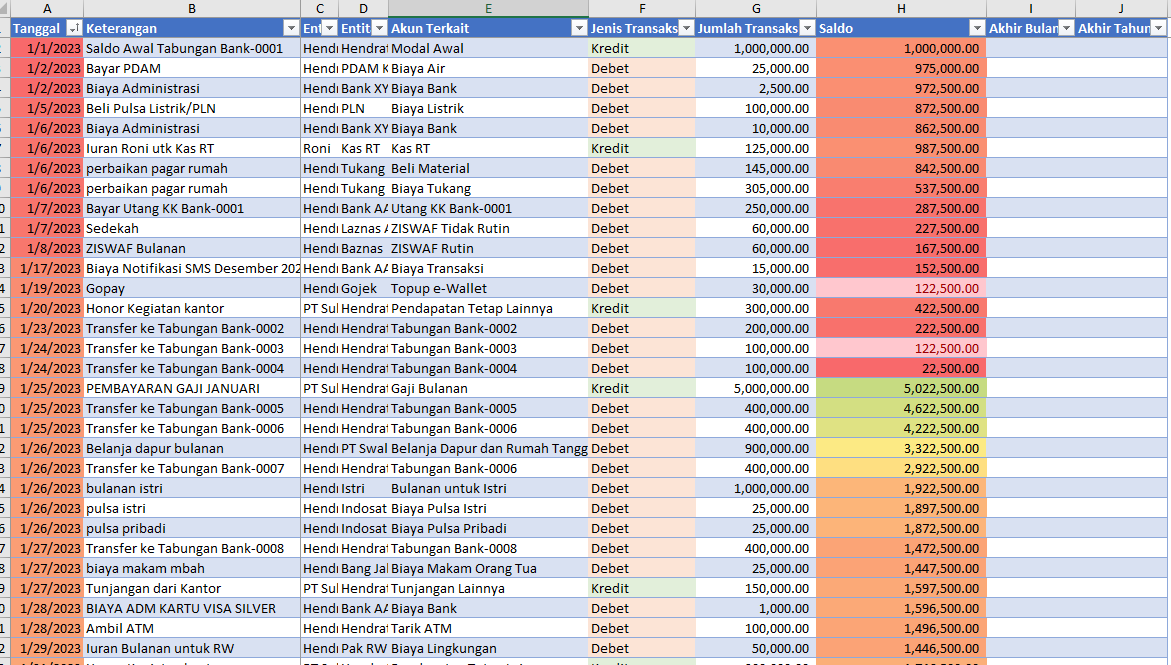This screenshot has height=665, width=1171.
Task: Select the 'Pendapatan Tetap Lainnya' cell
Action: [x=488, y=309]
